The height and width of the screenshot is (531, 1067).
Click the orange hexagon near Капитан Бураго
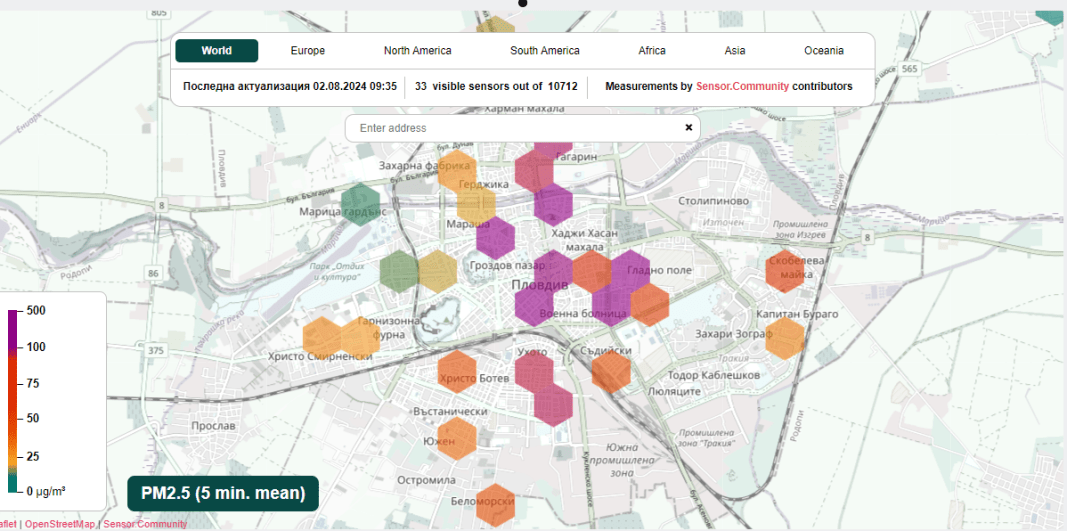tap(784, 338)
